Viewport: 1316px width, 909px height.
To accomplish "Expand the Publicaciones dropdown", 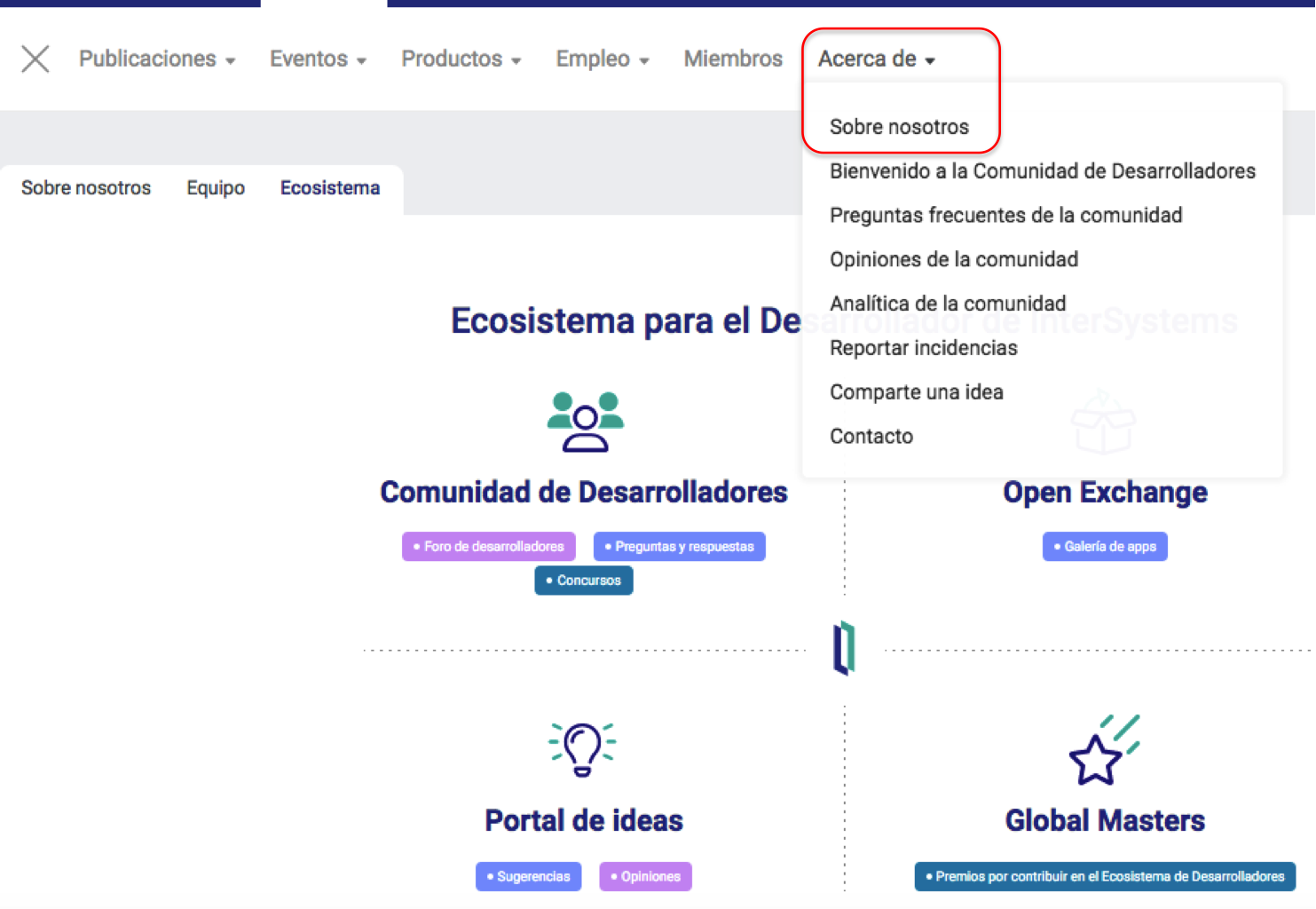I will [157, 59].
